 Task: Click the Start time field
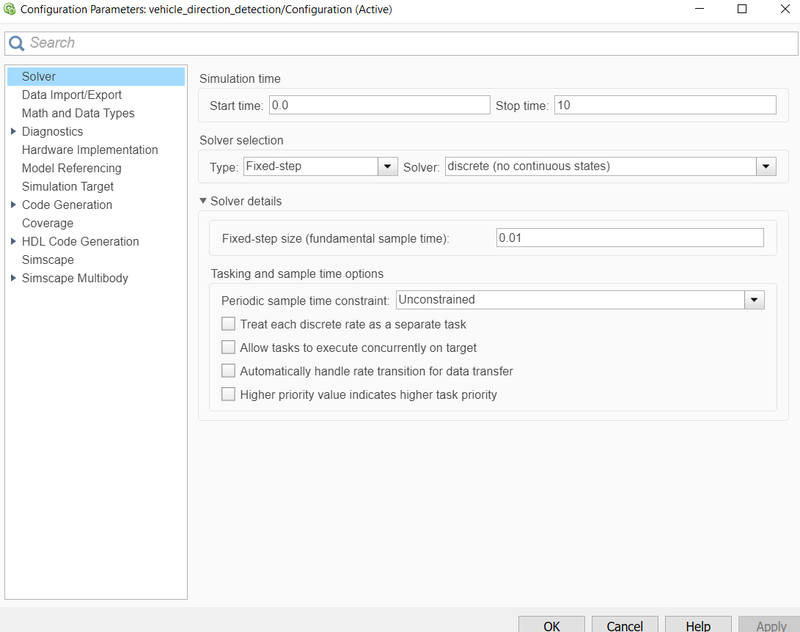coord(380,105)
